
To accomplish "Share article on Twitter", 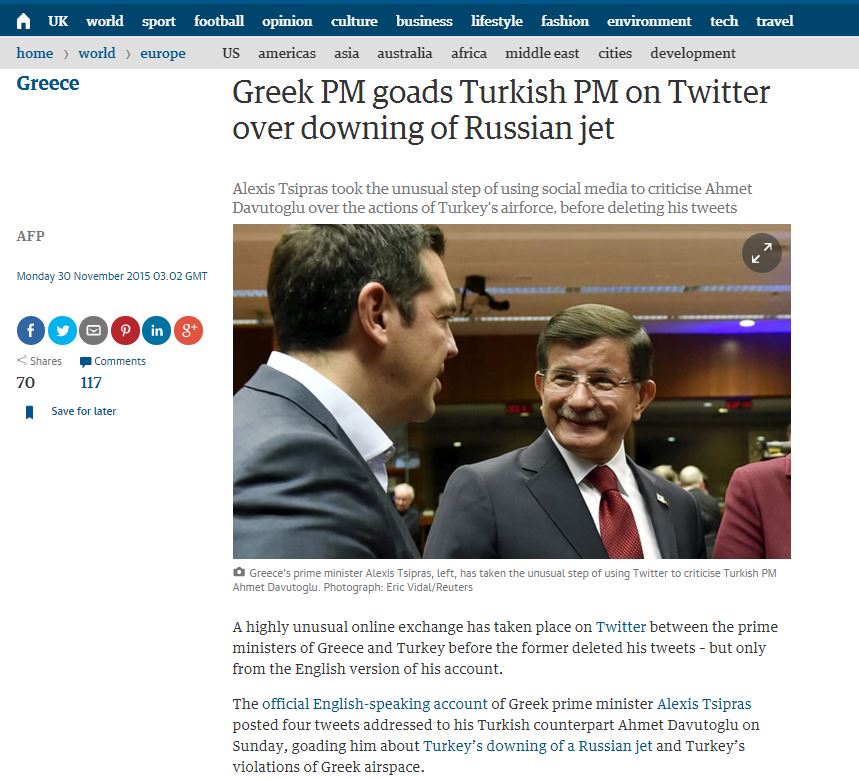I will [62, 330].
